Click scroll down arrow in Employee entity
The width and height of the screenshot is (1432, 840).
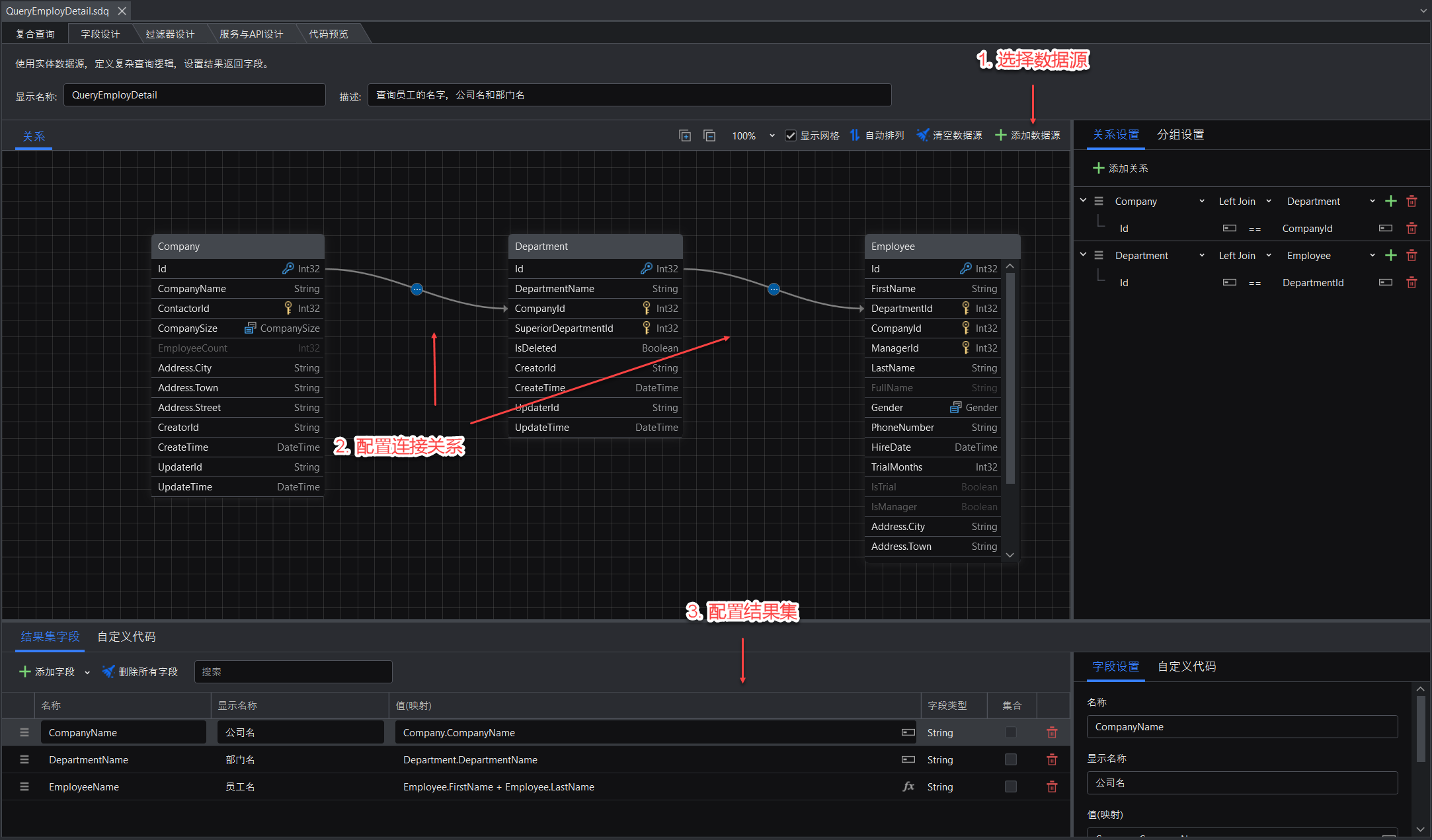[x=1010, y=555]
